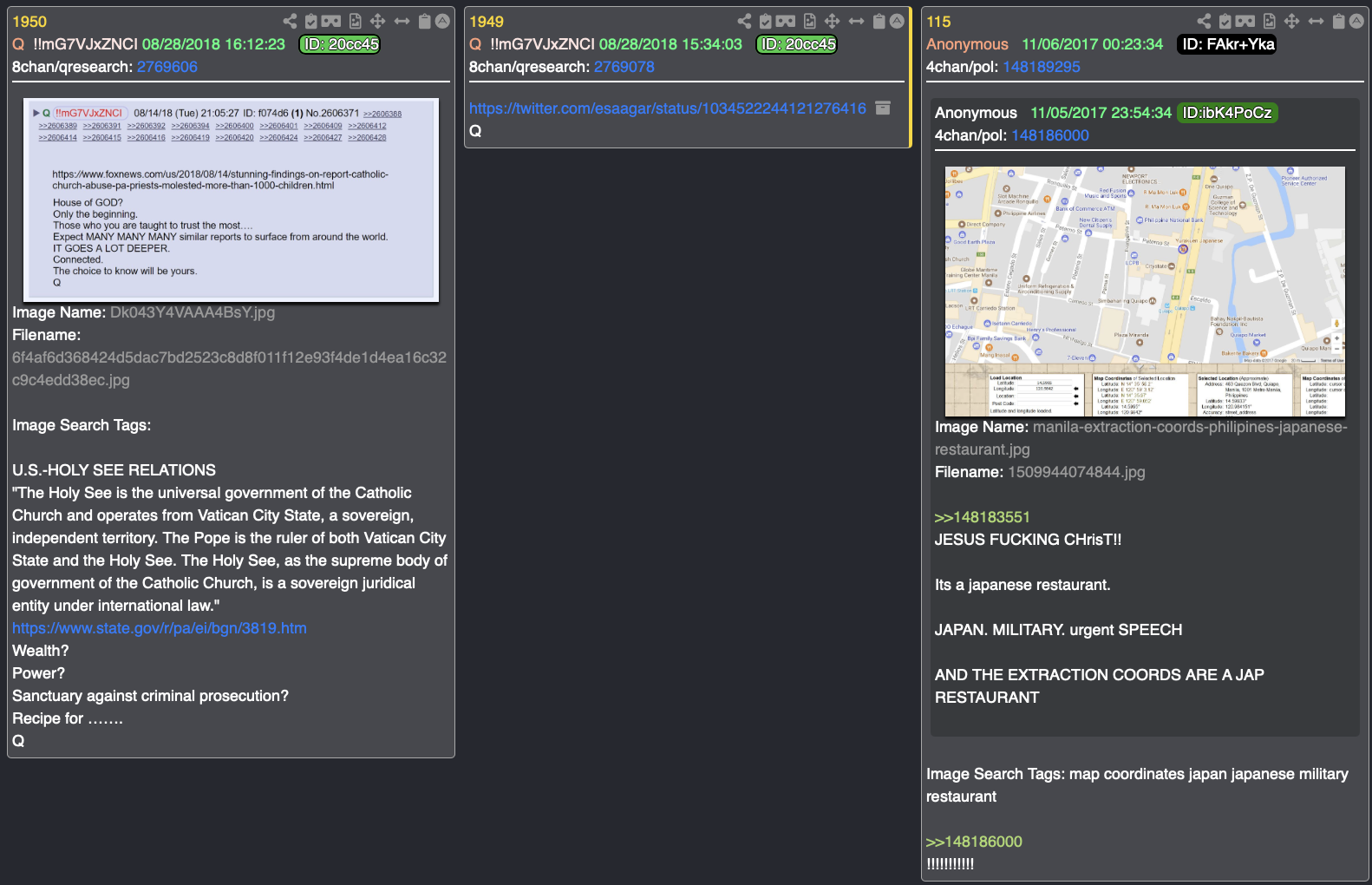Click the Anonymous author name on post 115
The width and height of the screenshot is (1372, 885).
(967, 44)
